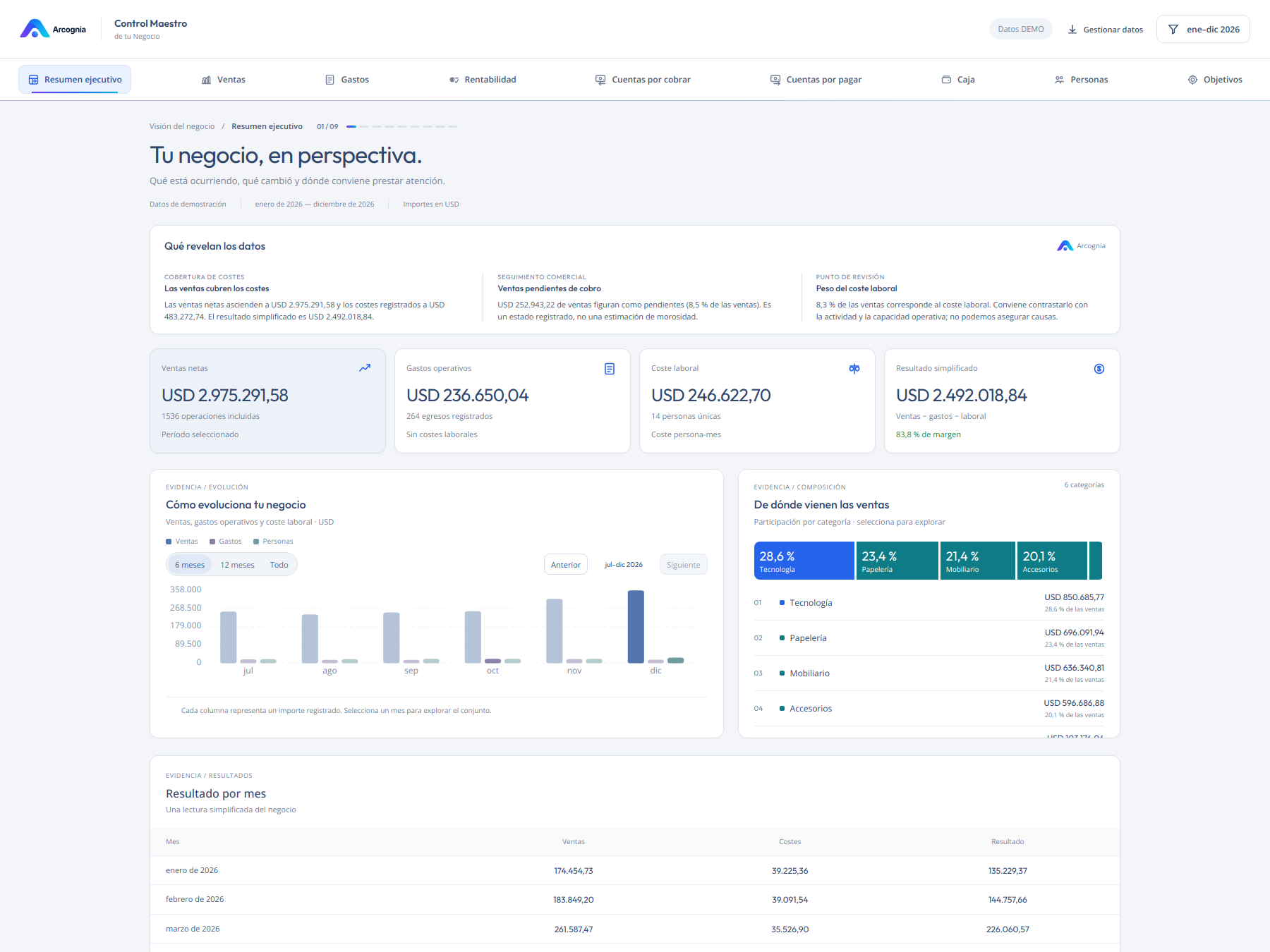Select the Accesorios 20,1 % composition segment
This screenshot has height=952, width=1270.
[1053, 561]
